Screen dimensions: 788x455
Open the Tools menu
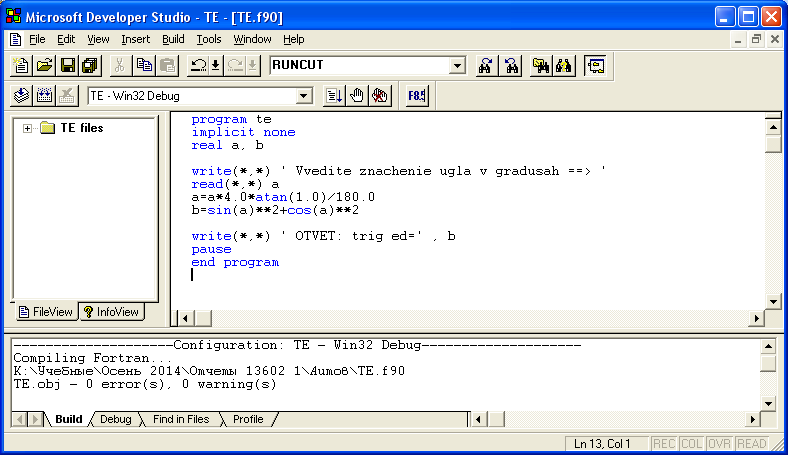pos(209,39)
